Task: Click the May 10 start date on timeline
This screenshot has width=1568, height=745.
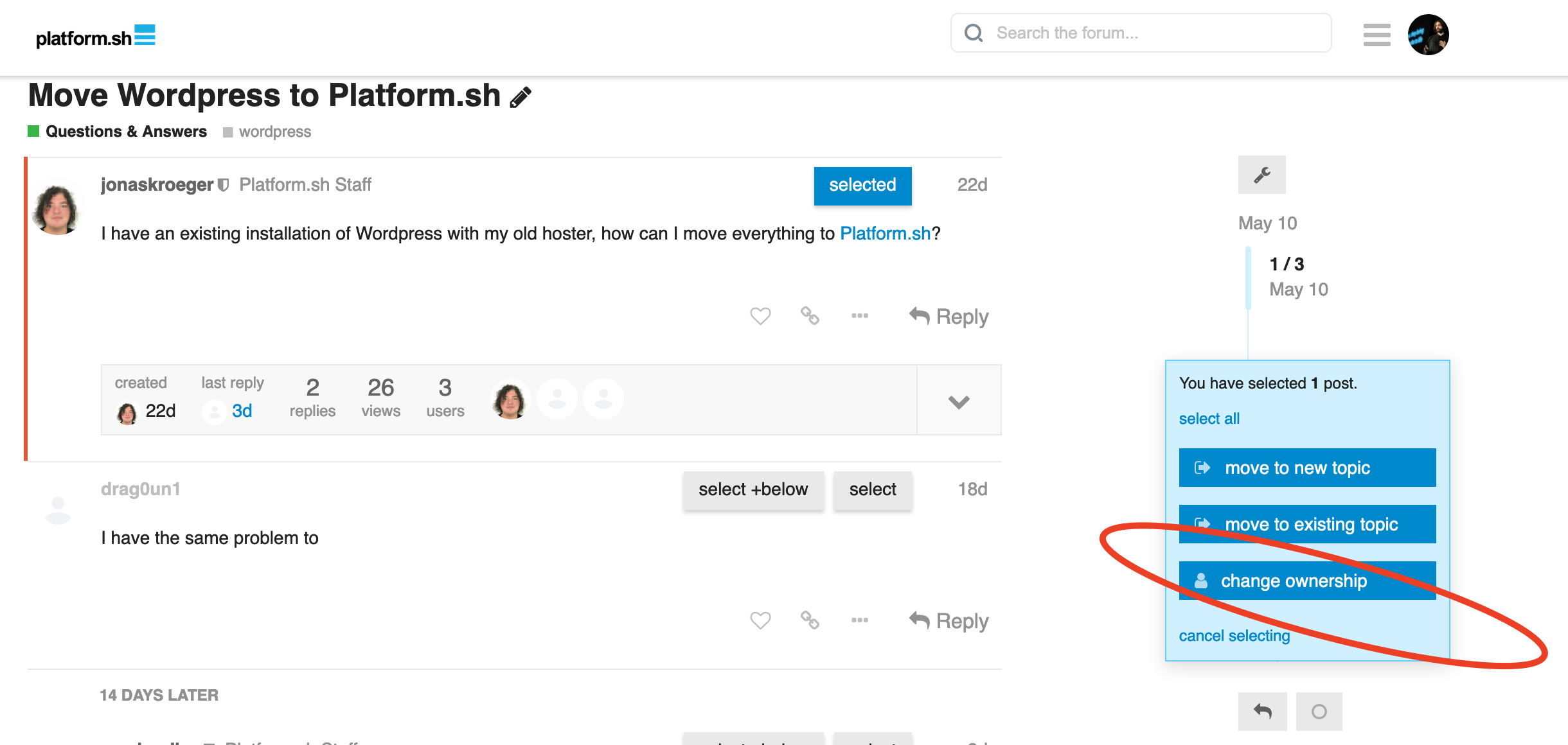Action: [1267, 223]
